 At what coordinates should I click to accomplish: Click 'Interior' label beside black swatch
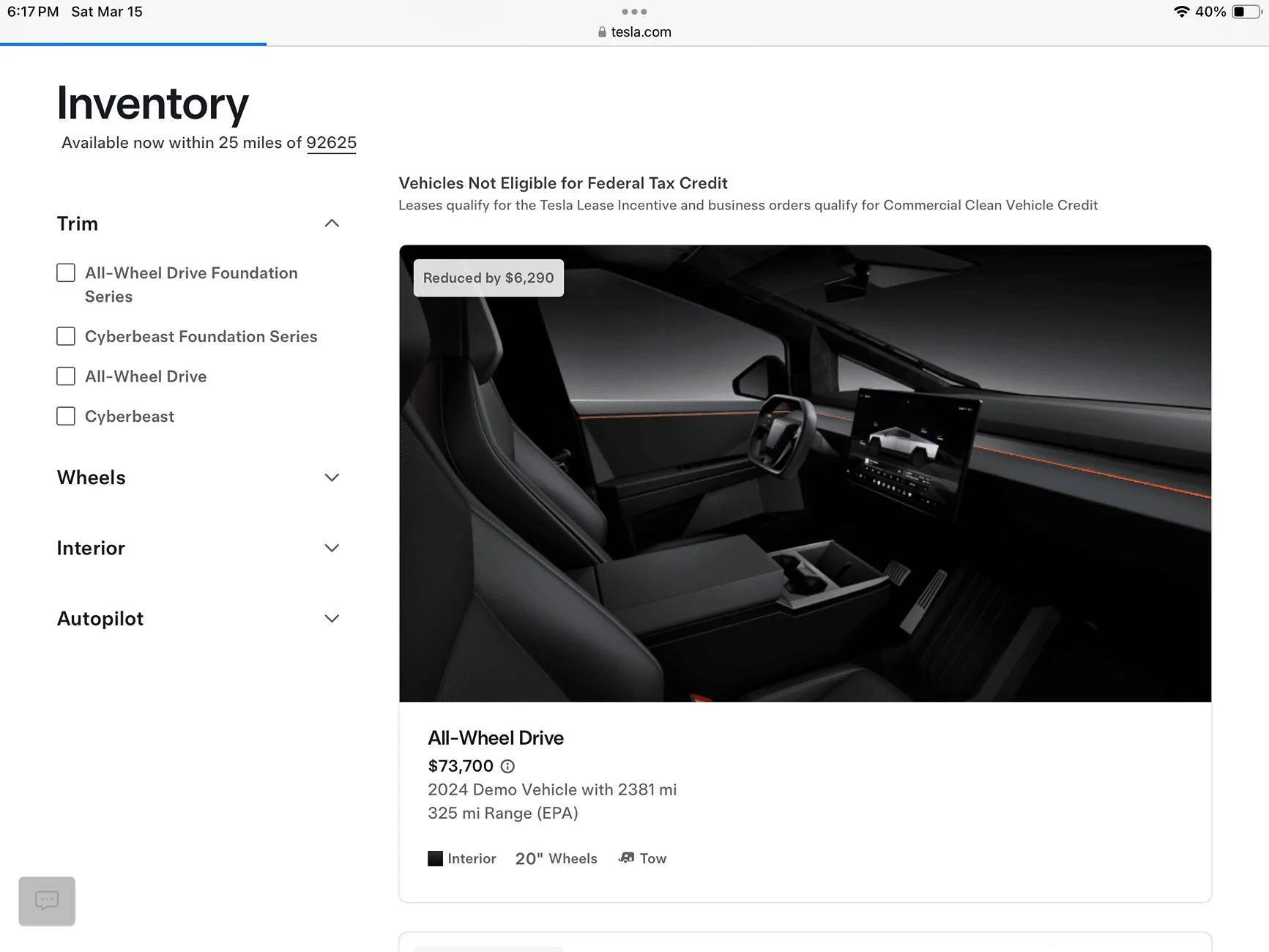(x=472, y=858)
